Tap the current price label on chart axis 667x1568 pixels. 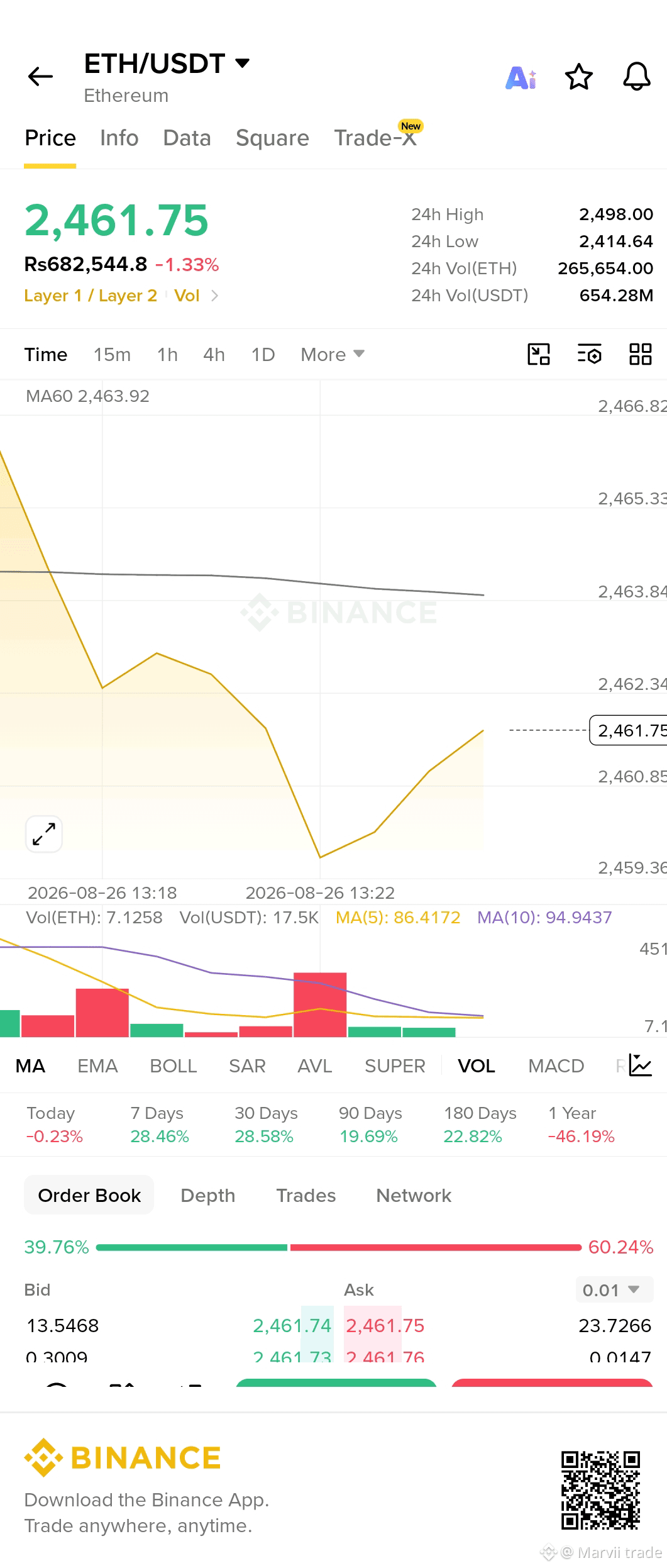click(x=629, y=730)
